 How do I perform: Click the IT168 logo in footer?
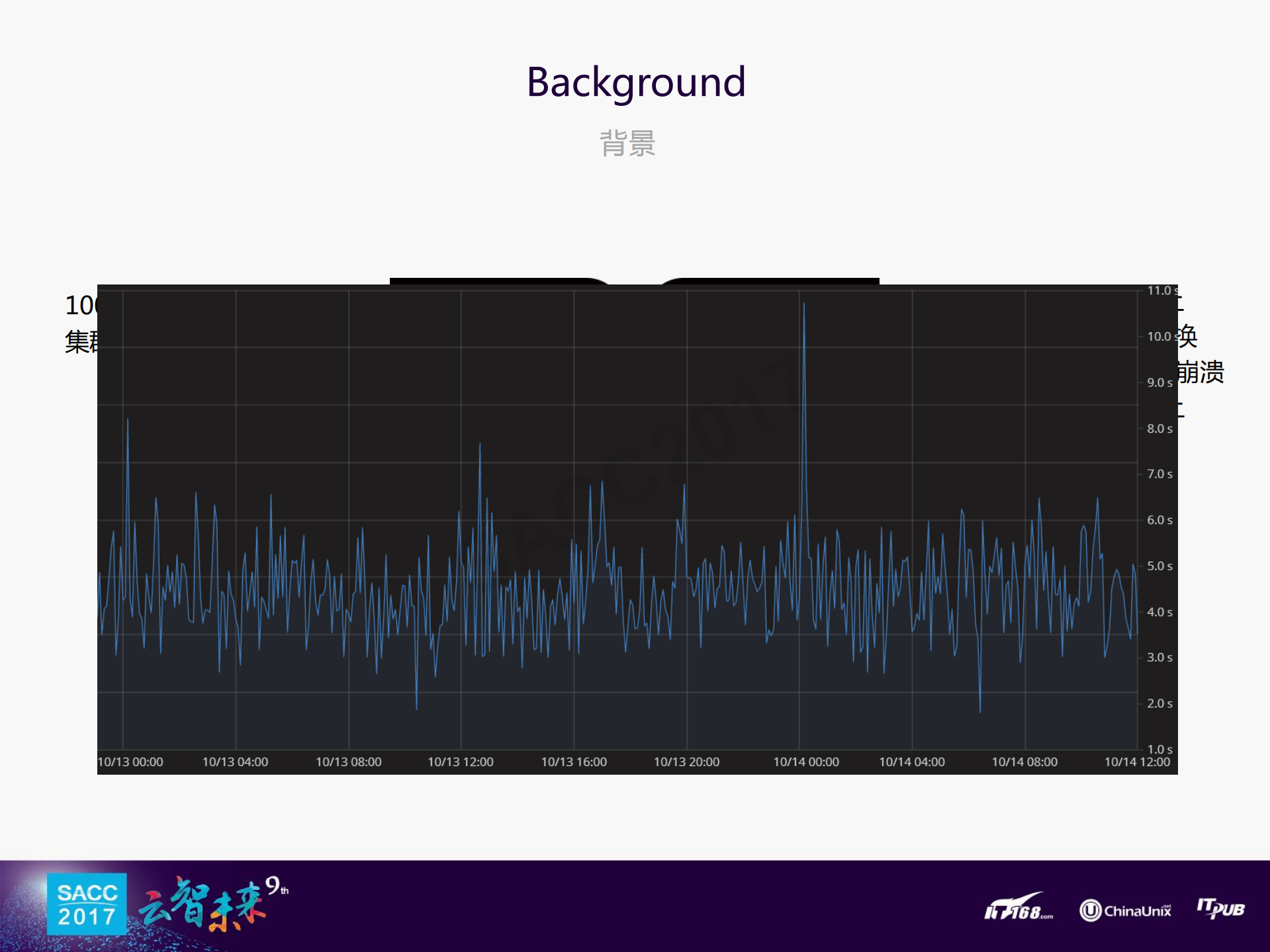[x=1018, y=909]
